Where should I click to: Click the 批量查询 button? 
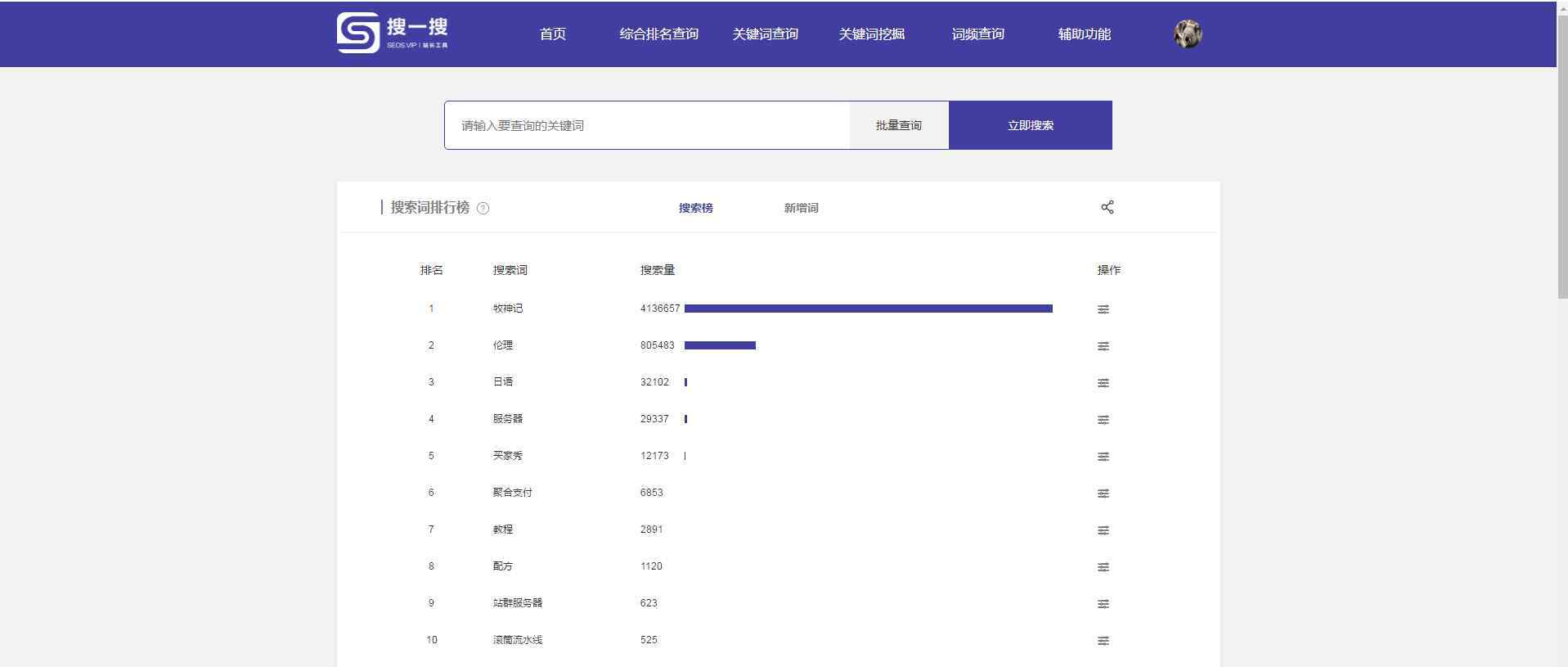[899, 125]
